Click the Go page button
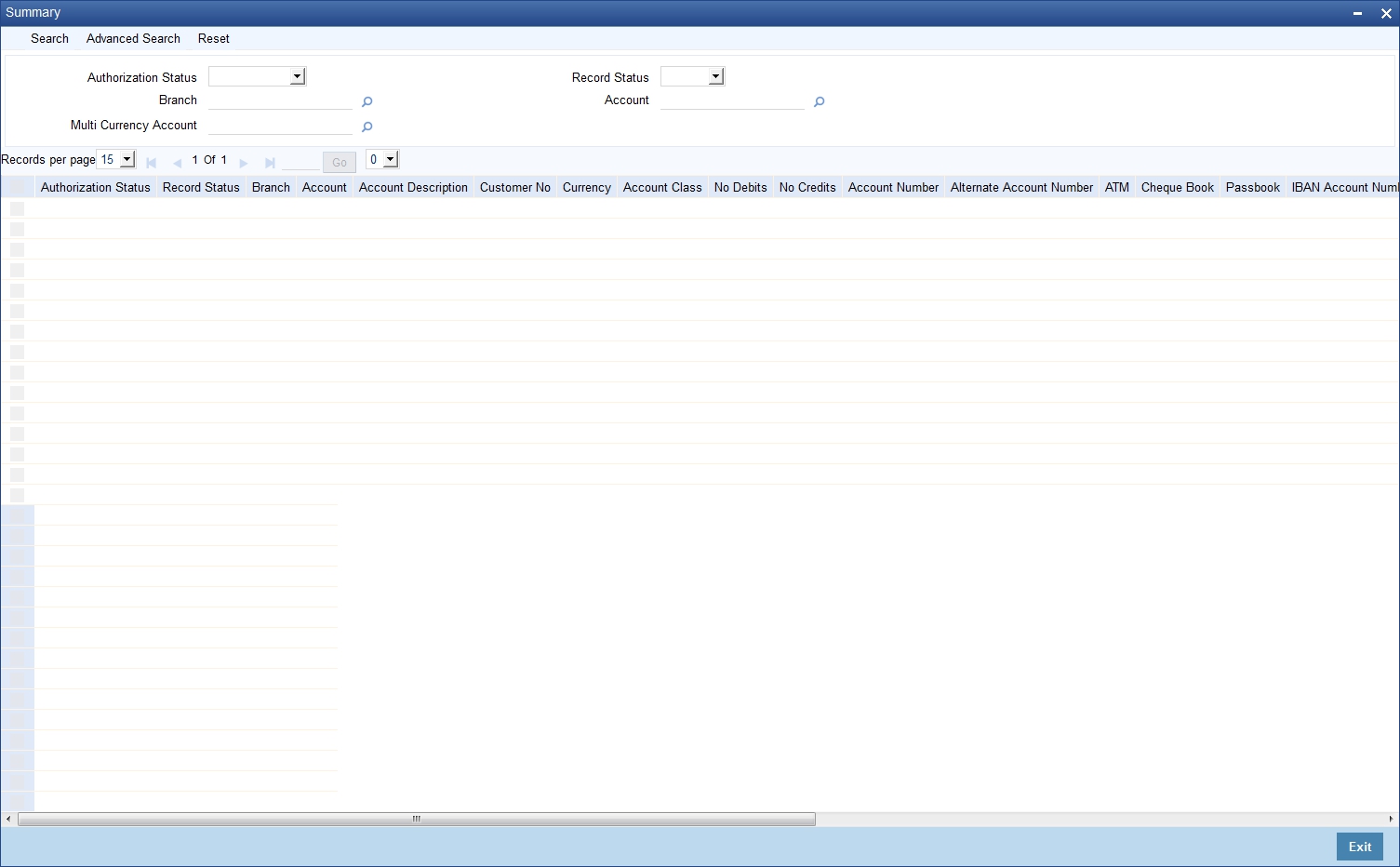This screenshot has height=867, width=1400. (x=340, y=162)
